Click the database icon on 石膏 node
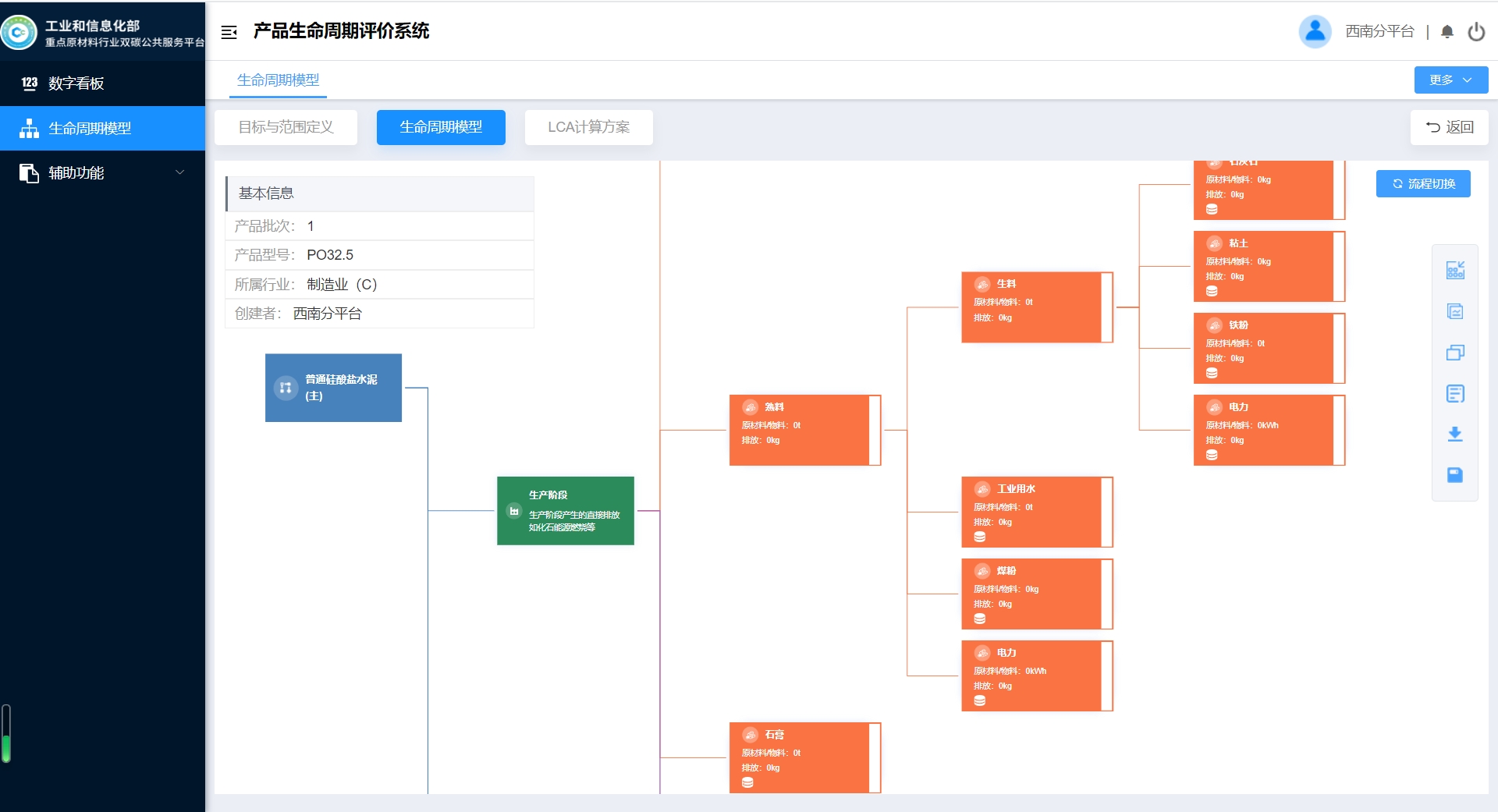The image size is (1498, 812). coord(747,782)
